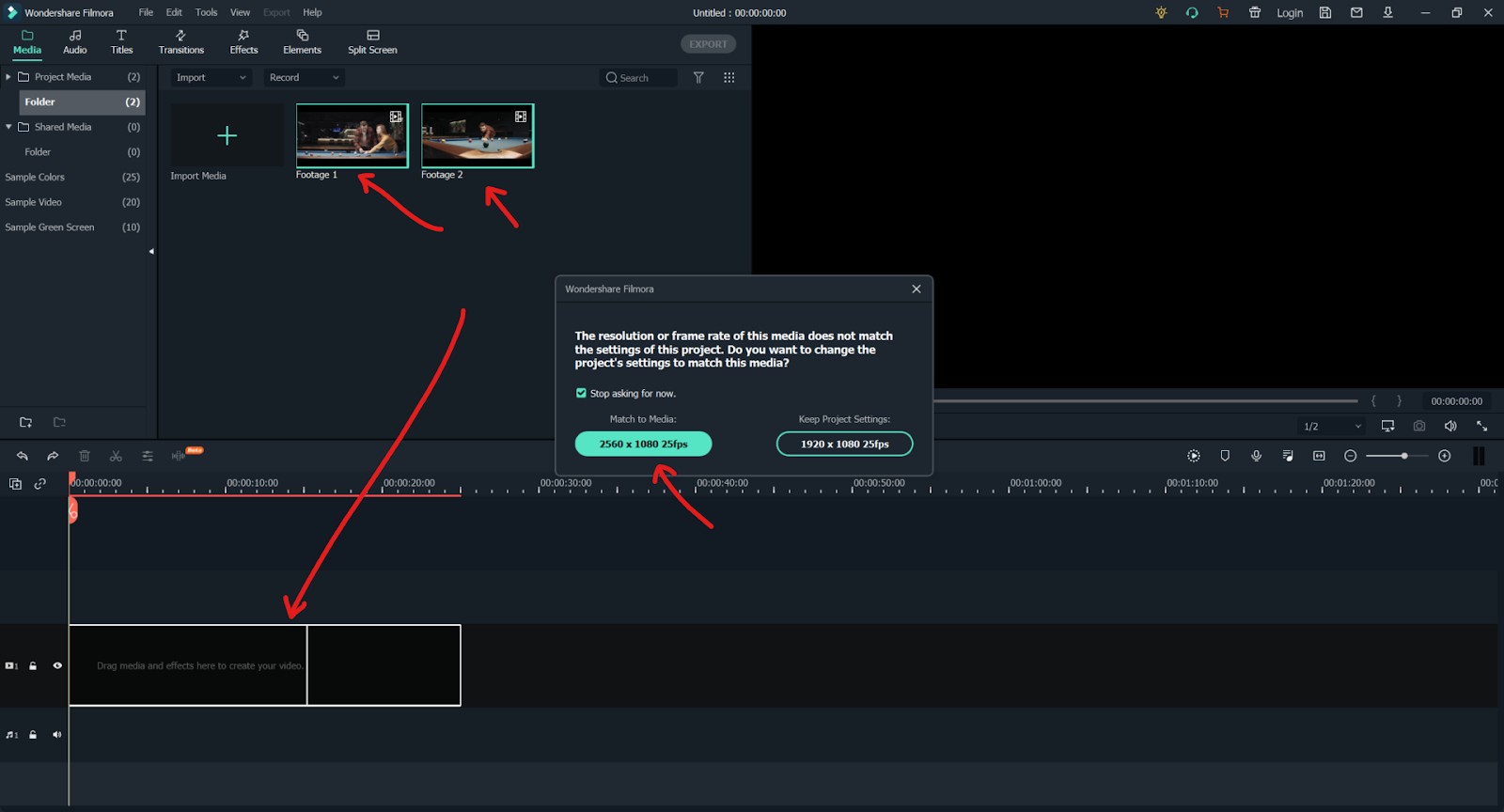Click the Zoom to Fit Timeline icon
Viewport: 1504px width, 812px height.
click(x=1319, y=456)
